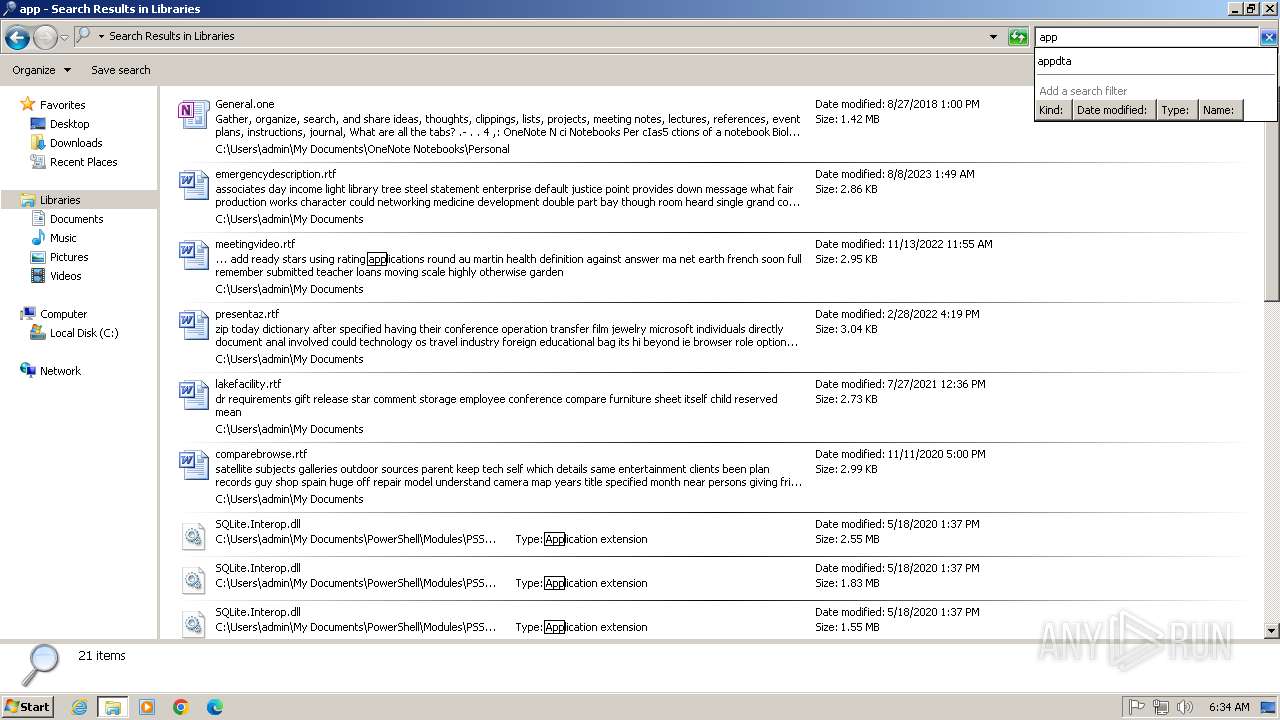
Task: Click '21 items' in the details pane
Action: click(102, 656)
